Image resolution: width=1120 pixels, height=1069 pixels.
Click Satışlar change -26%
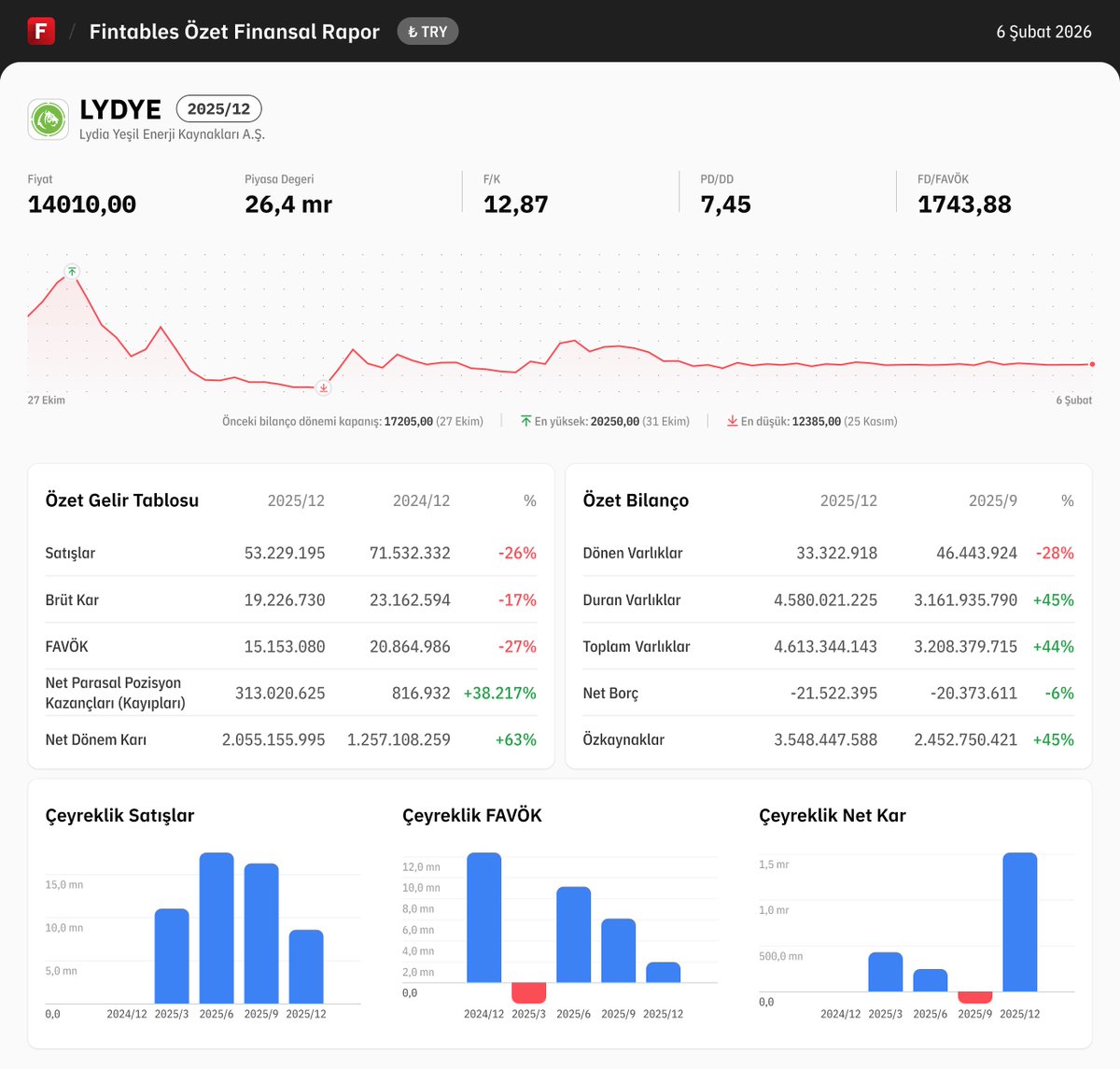[x=517, y=553]
